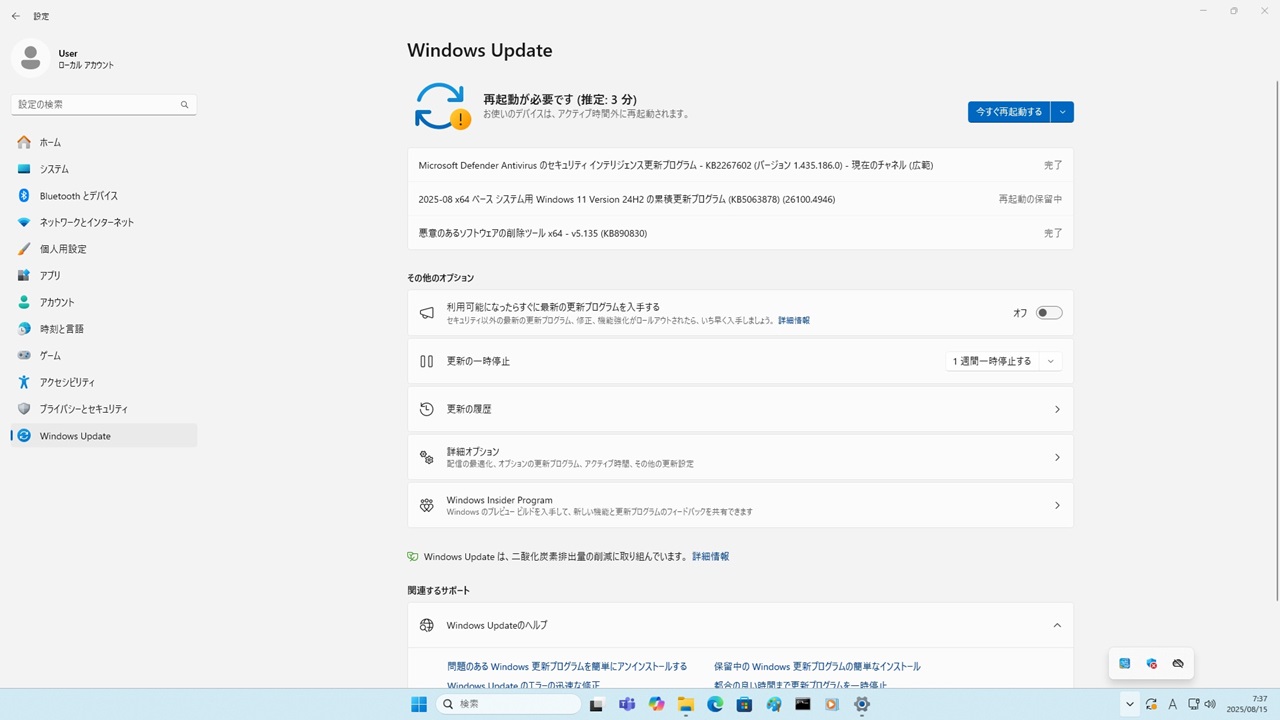
Task: Click the プライバシーとセキュリティ shield icon
Action: pos(24,409)
